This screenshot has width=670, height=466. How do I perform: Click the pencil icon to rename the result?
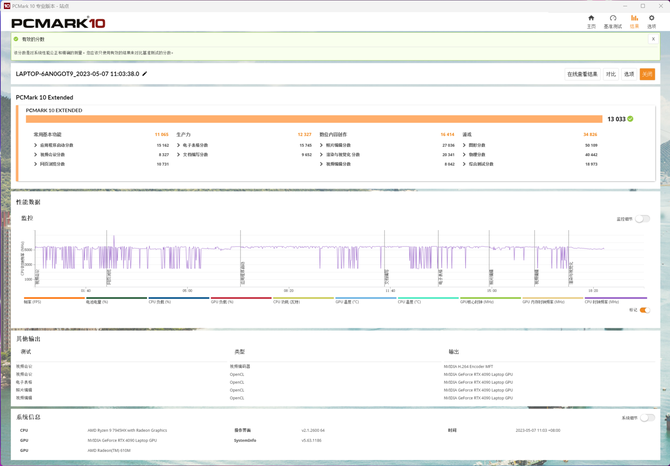tap(145, 73)
